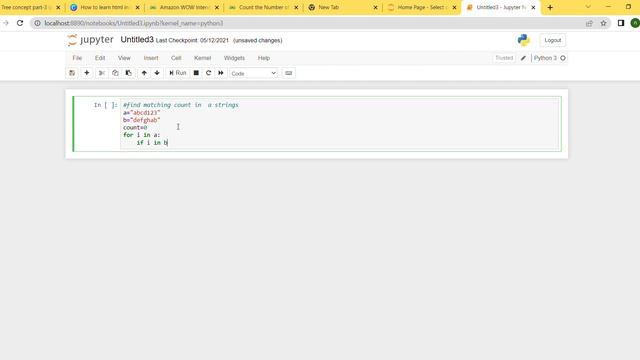View site information icon in address bar
The height and width of the screenshot is (360, 640).
pos(37,23)
